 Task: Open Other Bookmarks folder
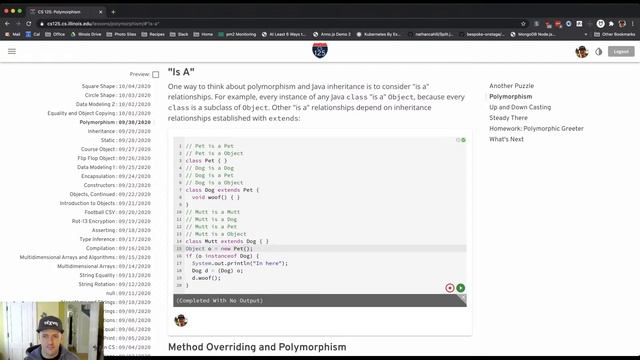614,34
